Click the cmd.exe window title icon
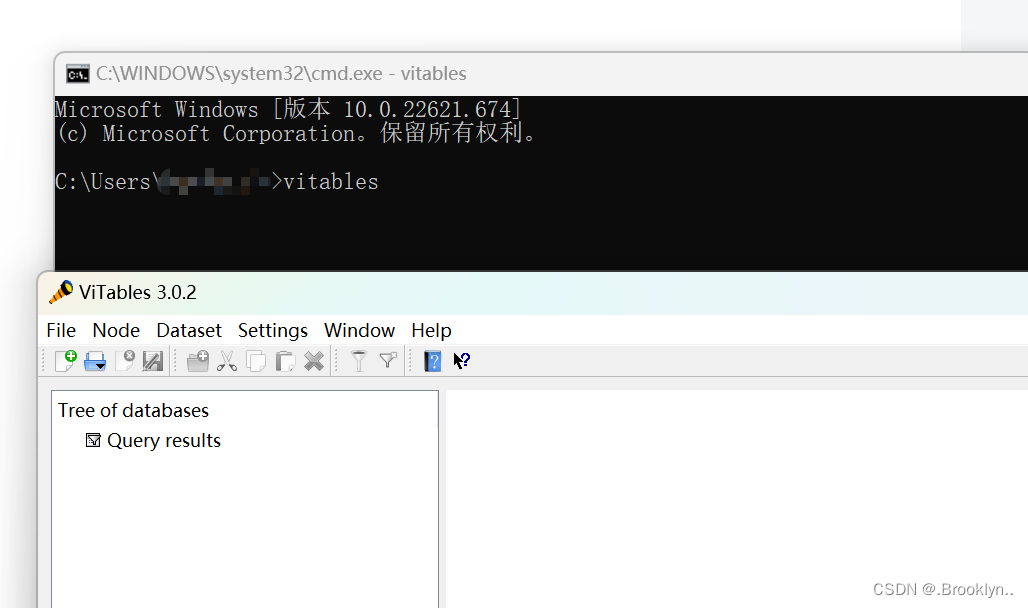This screenshot has width=1028, height=608. tap(77, 74)
